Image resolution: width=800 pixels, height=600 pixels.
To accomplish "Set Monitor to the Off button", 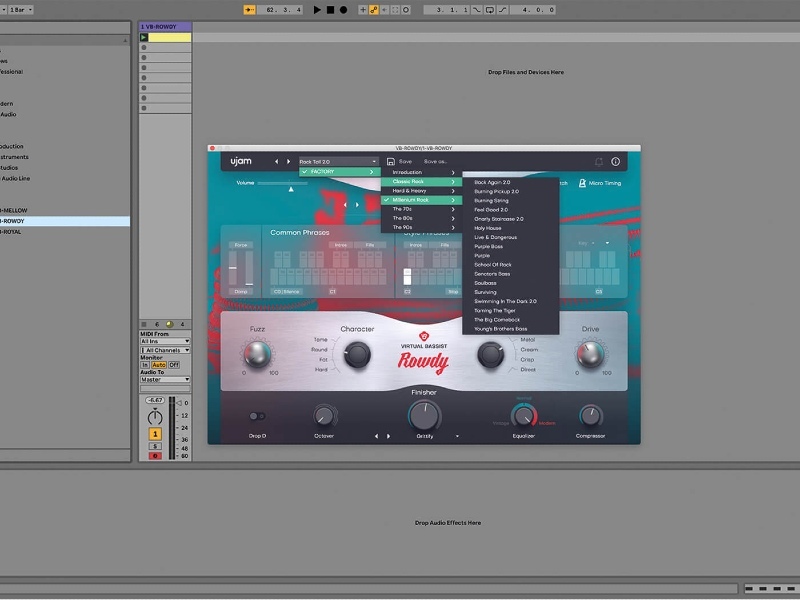I will click(174, 365).
